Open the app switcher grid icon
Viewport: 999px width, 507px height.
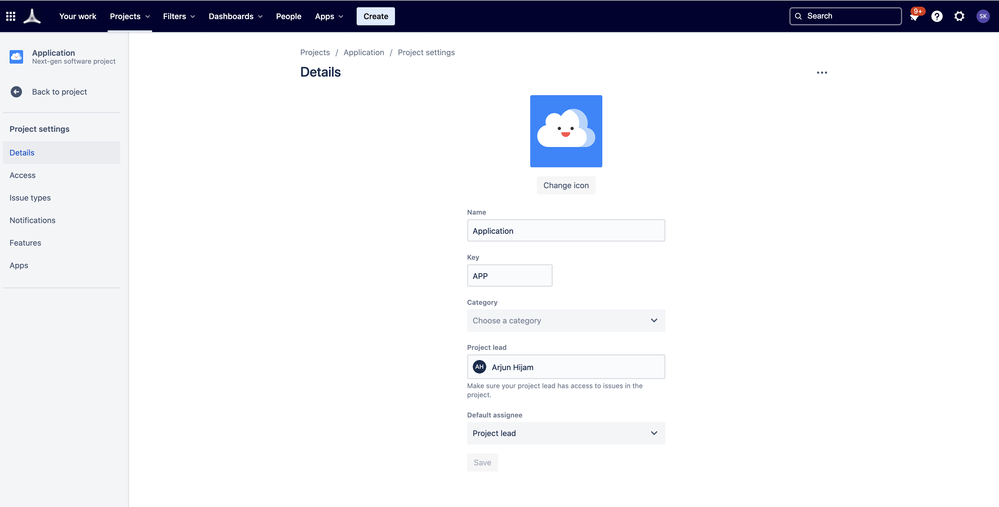(x=11, y=16)
